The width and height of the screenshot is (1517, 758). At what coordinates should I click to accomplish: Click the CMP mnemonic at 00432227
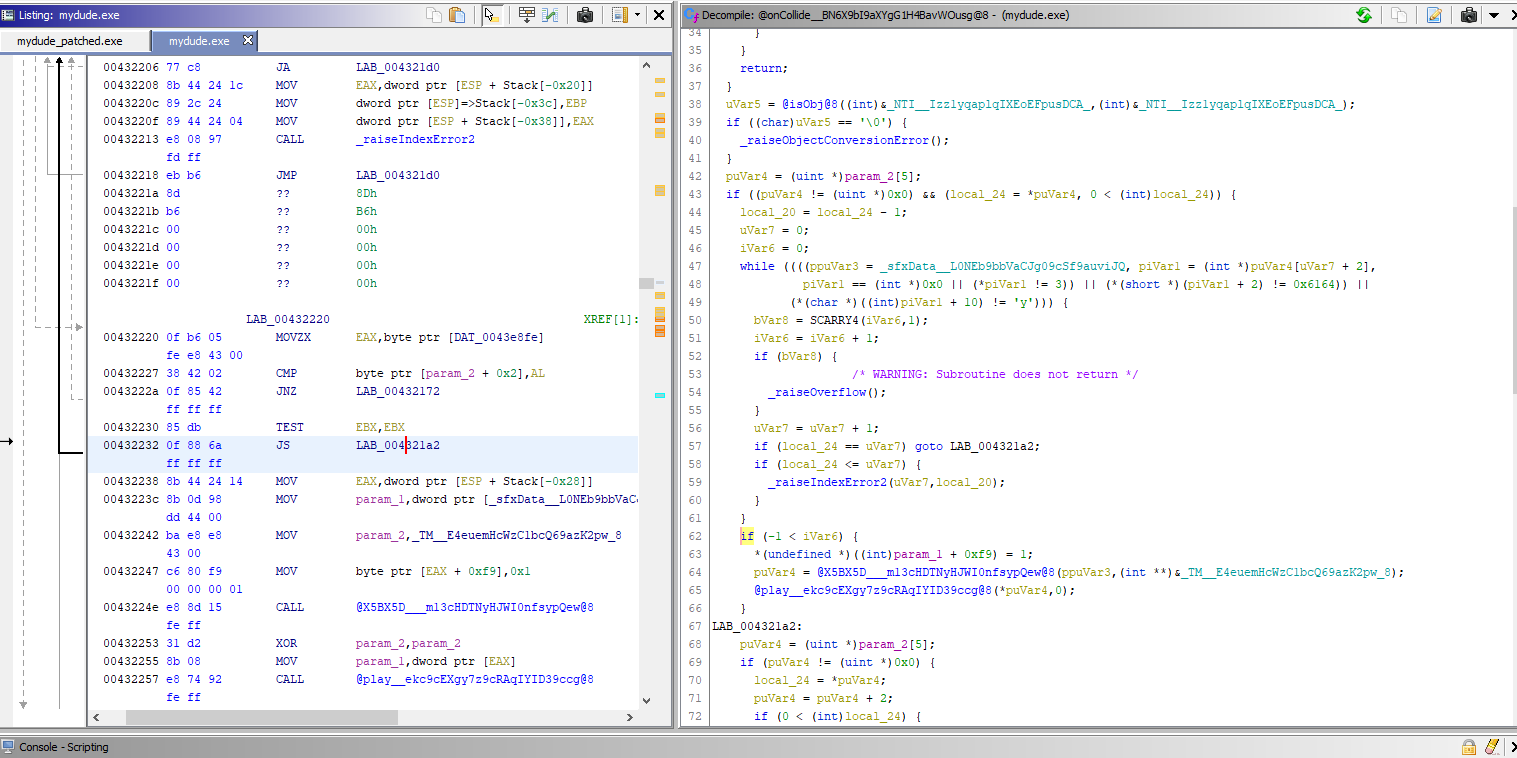point(287,373)
